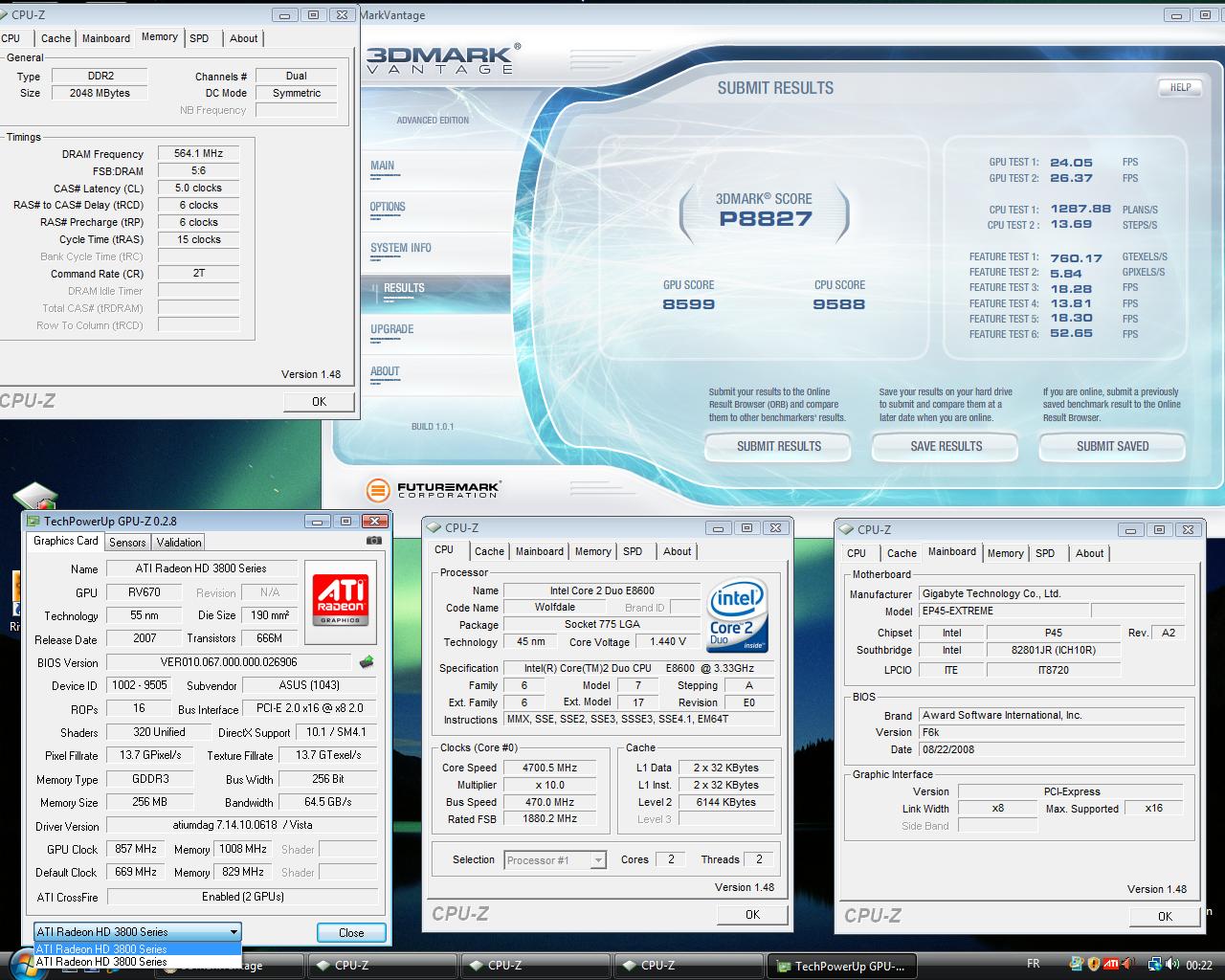Viewport: 1225px width, 980px height.
Task: Click the GPU TEST 1 value 24.05
Action: (x=1071, y=163)
